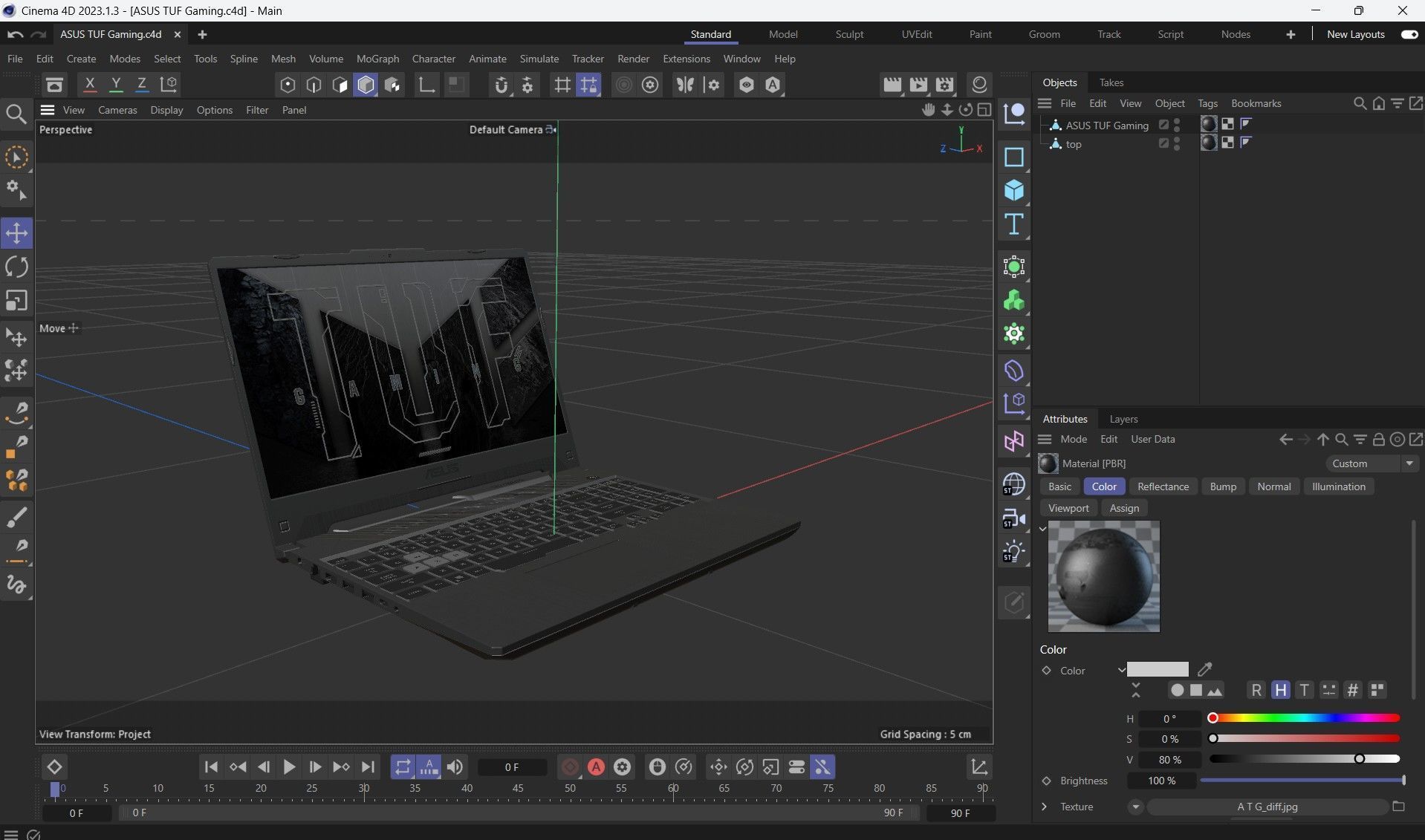Toggle visibility dots for ASUS TUF Gaming
The height and width of the screenshot is (840, 1425).
coord(1177,125)
